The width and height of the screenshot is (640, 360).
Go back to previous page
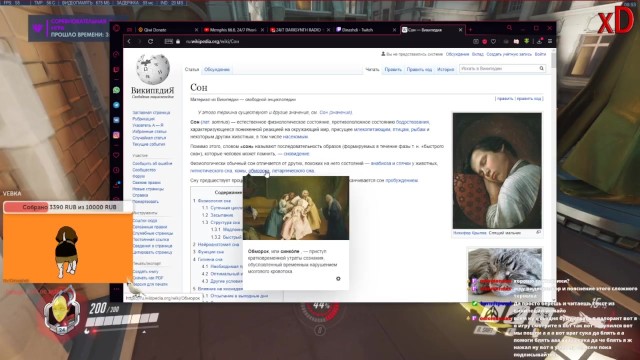click(129, 42)
